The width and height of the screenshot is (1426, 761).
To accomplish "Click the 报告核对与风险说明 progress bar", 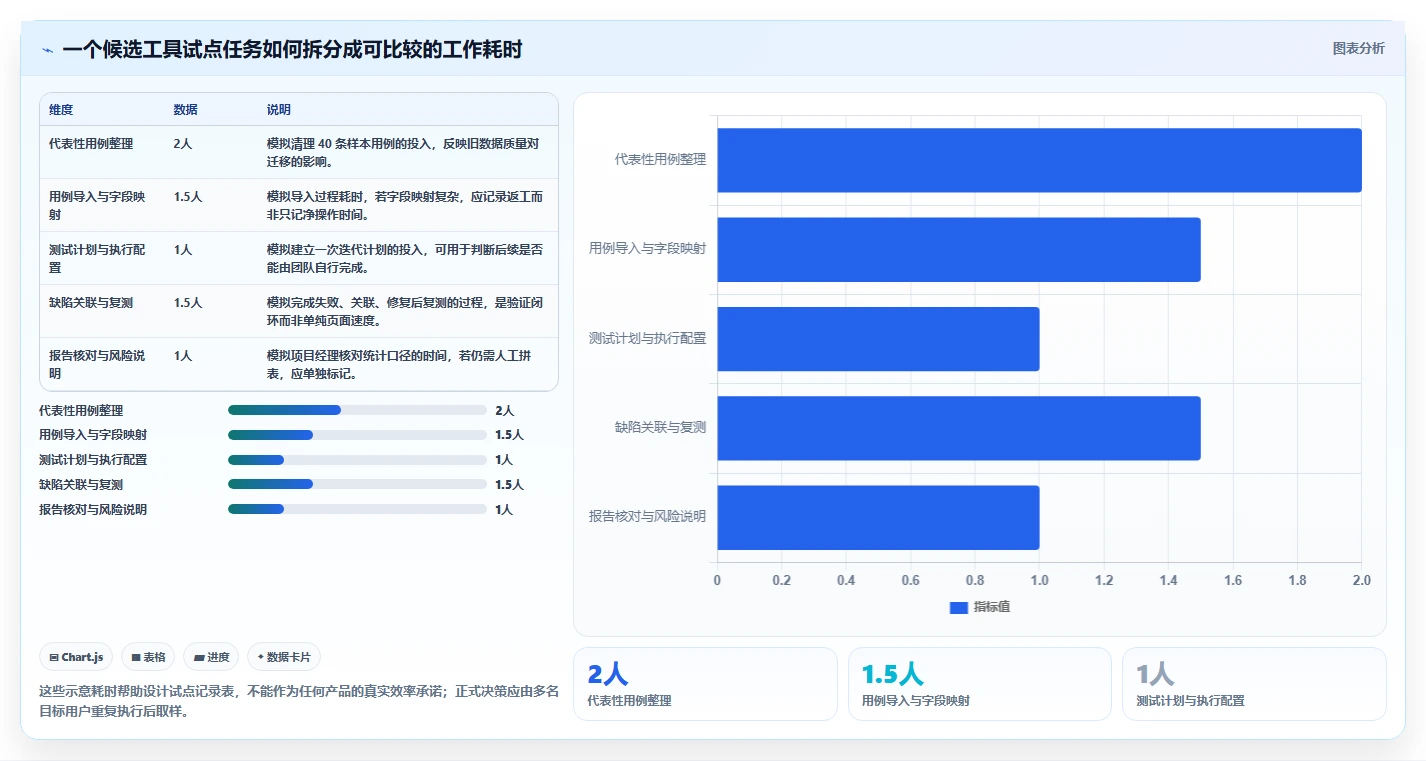I will point(357,509).
